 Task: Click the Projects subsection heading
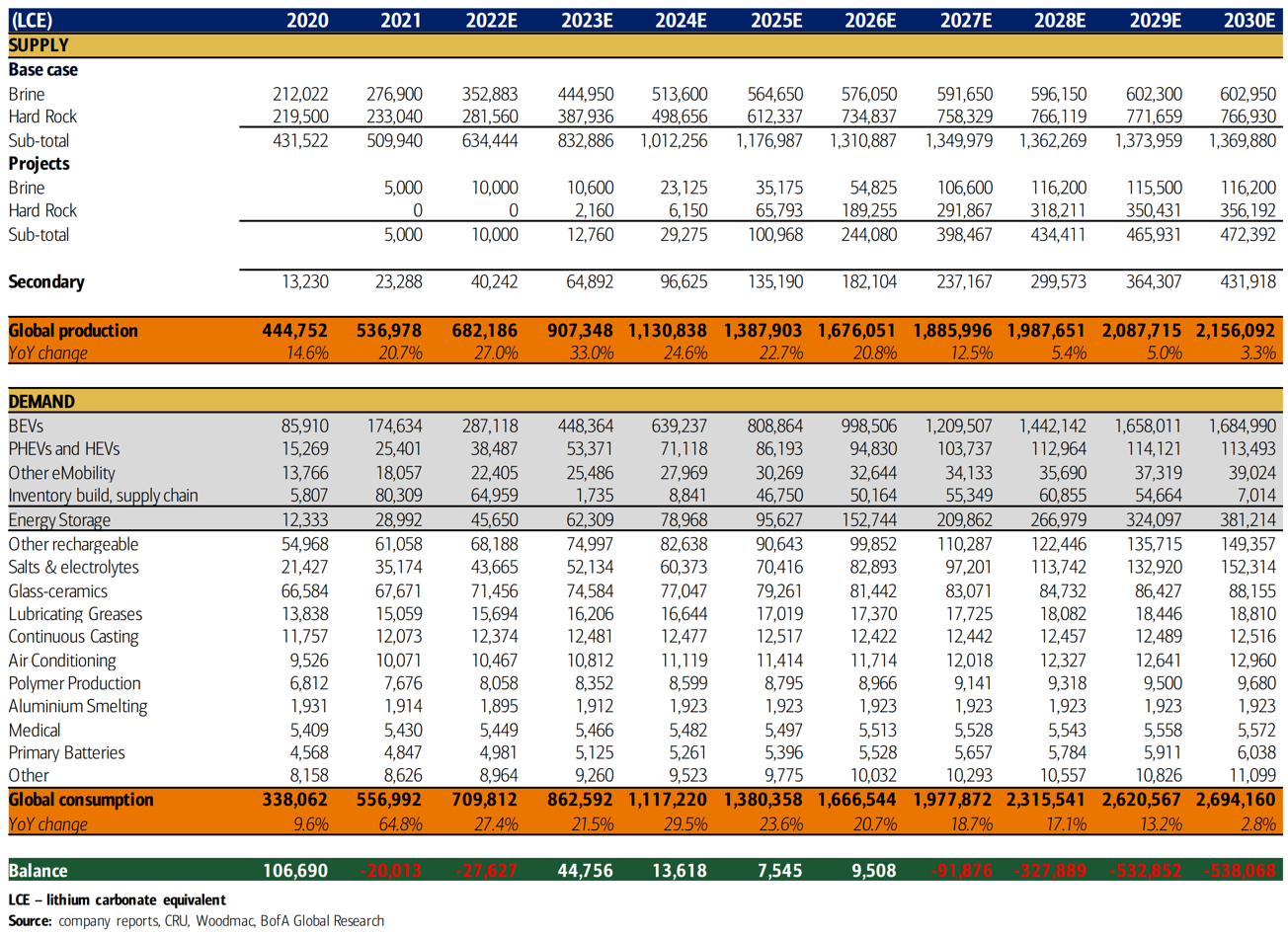(39, 164)
